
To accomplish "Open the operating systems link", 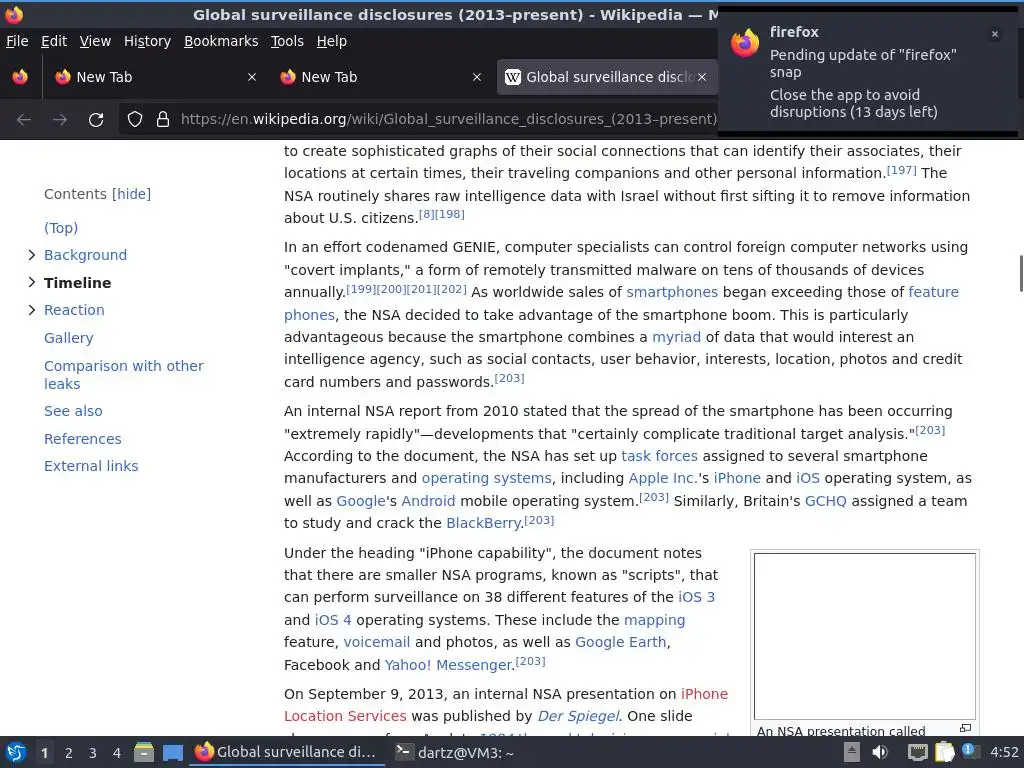I will 486,479.
